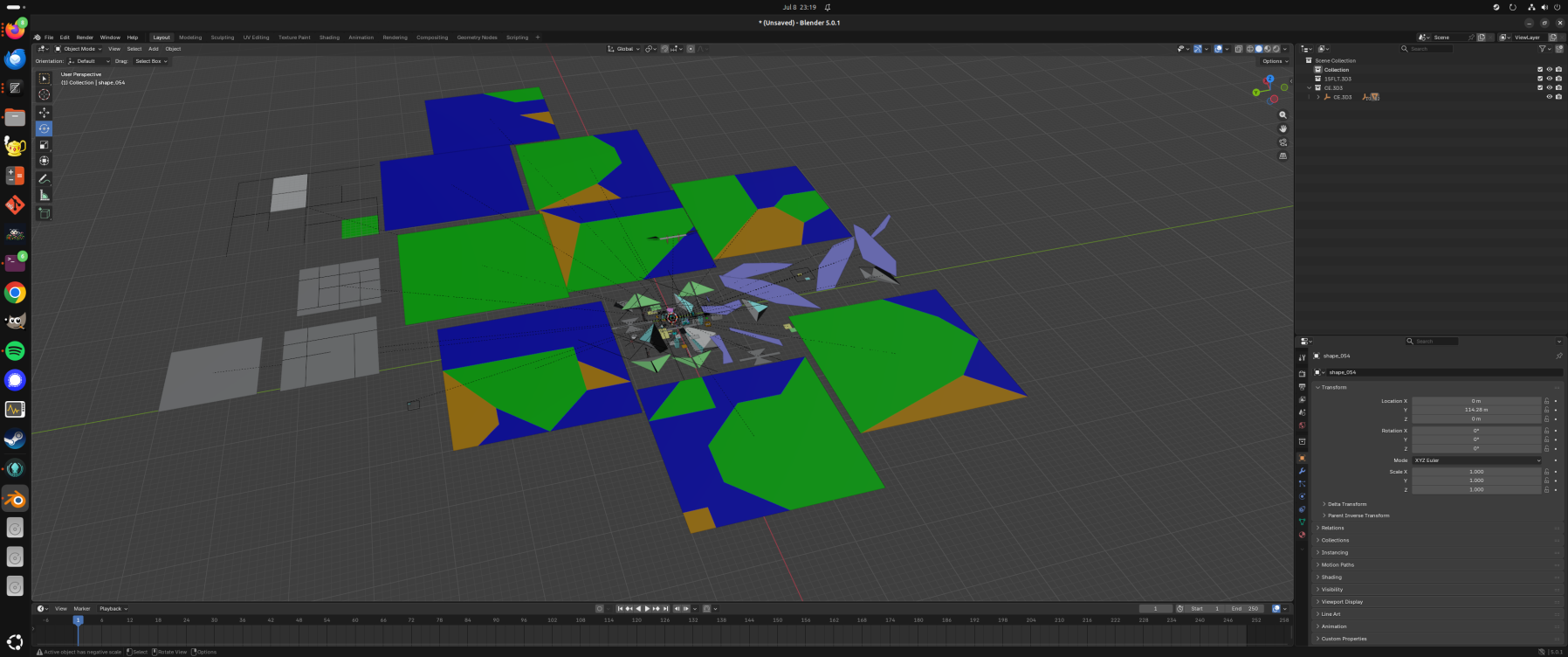Select the Scale tool
The image size is (1568, 657).
point(44,144)
